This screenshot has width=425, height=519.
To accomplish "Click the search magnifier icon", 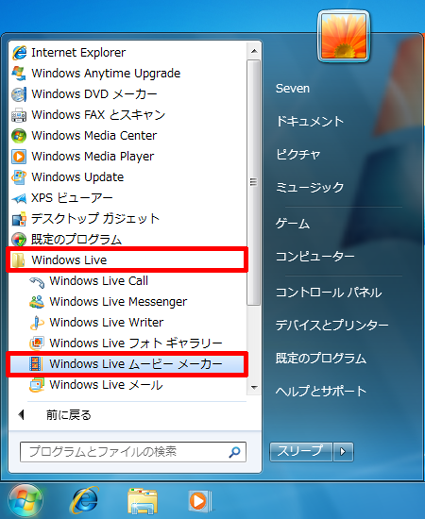I will [235, 452].
